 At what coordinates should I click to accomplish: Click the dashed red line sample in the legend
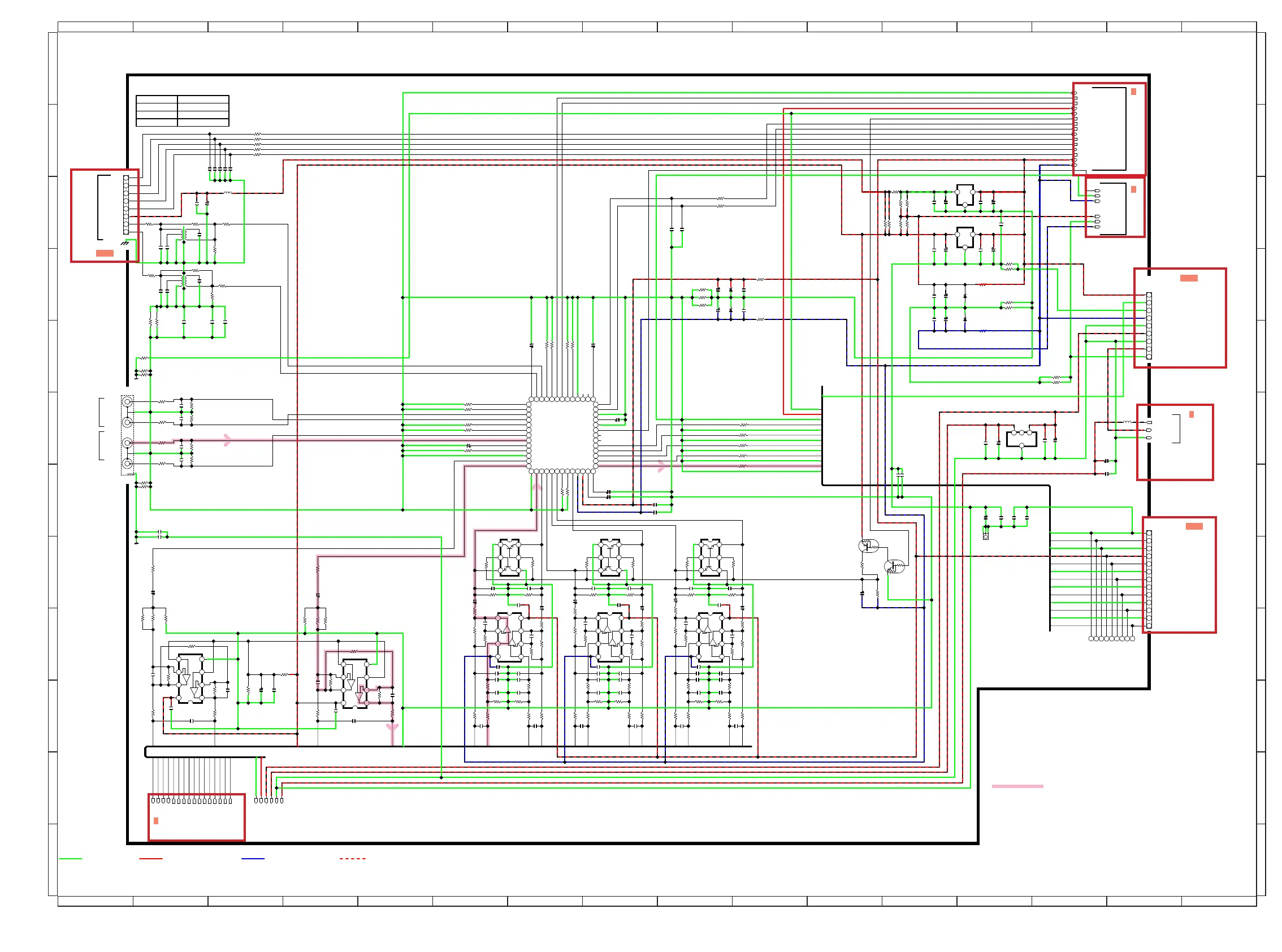click(353, 859)
